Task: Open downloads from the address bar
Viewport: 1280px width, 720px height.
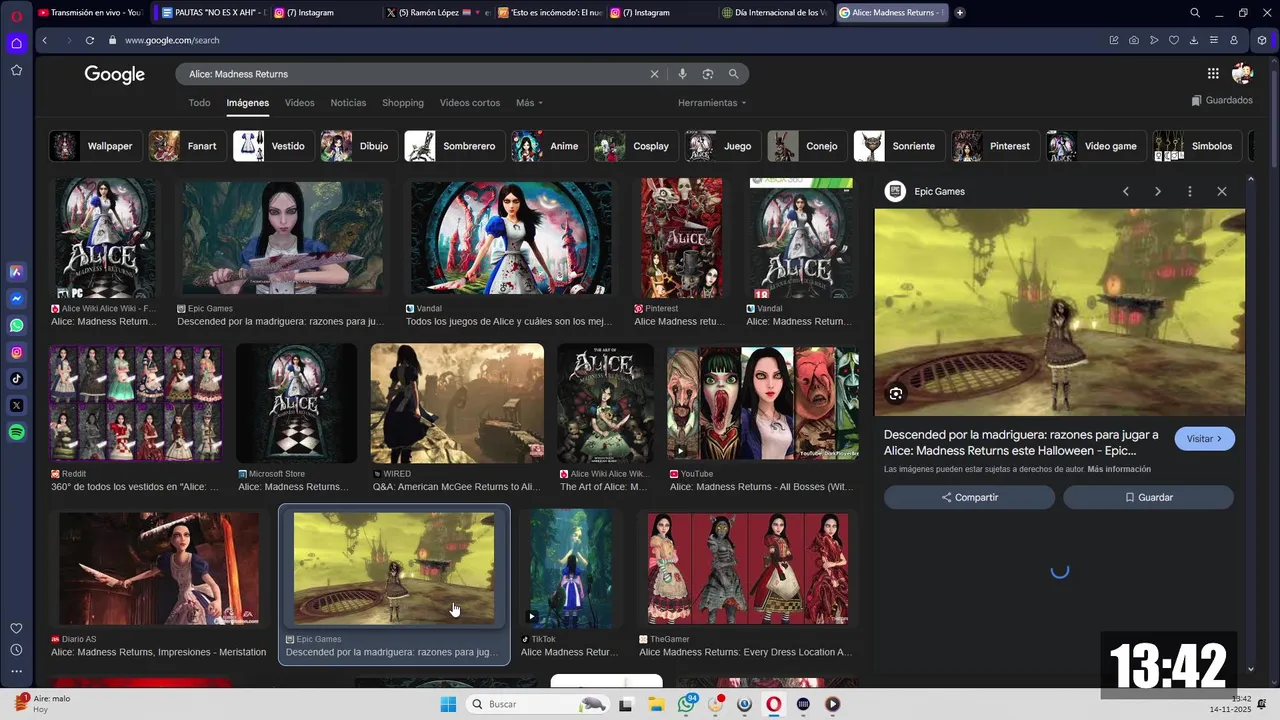Action: 1194,40
